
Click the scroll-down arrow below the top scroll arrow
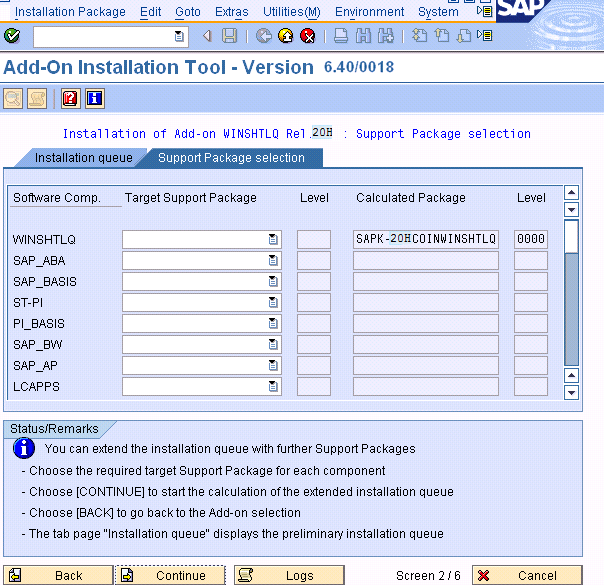coord(572,210)
